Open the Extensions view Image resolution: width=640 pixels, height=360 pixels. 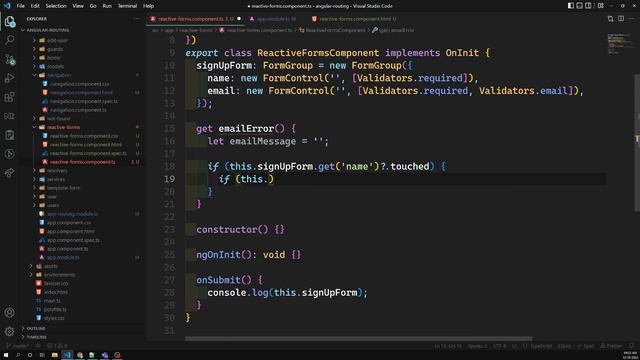[x=9, y=97]
